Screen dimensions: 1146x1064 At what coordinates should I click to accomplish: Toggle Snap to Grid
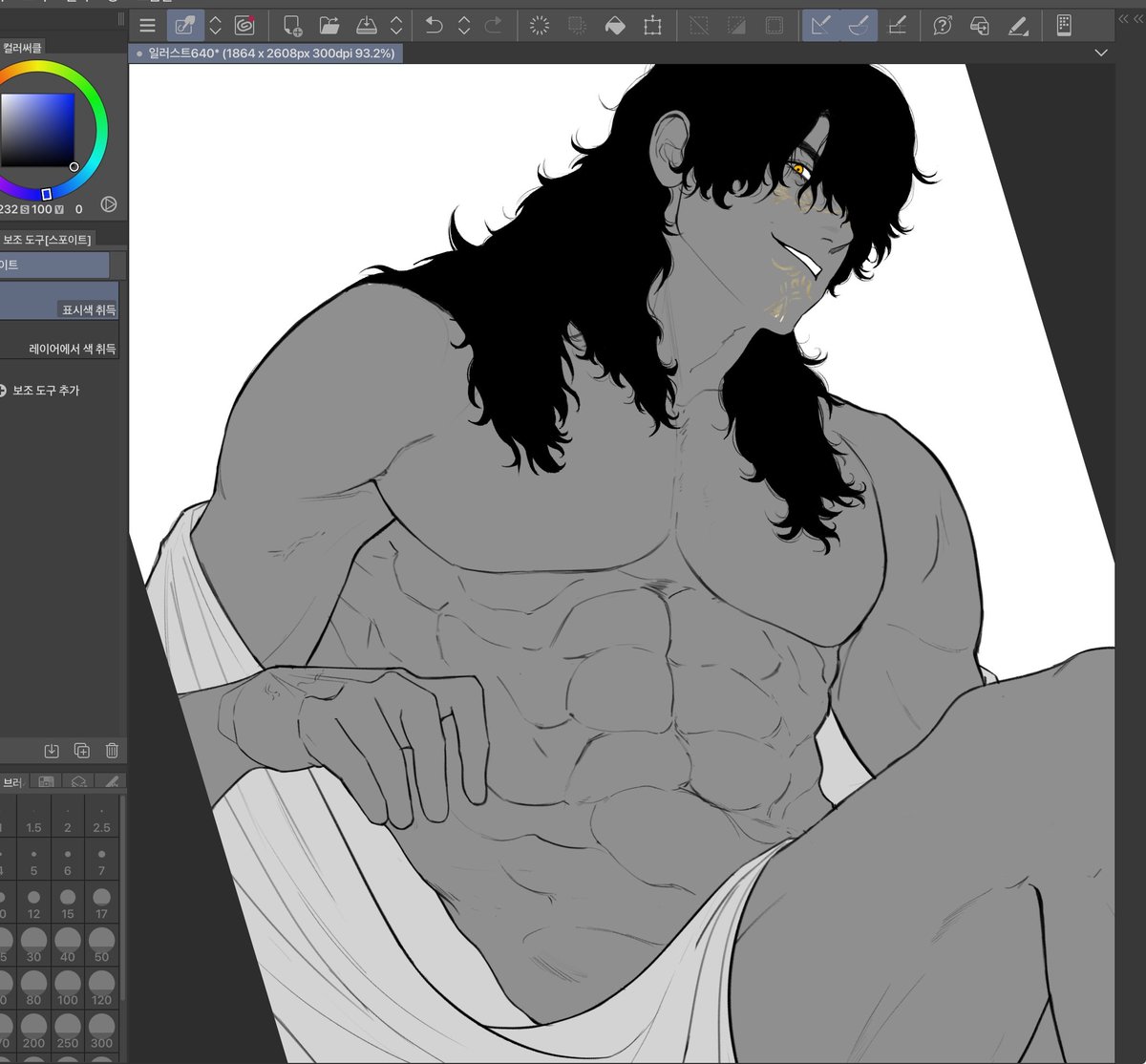pyautogui.click(x=897, y=26)
